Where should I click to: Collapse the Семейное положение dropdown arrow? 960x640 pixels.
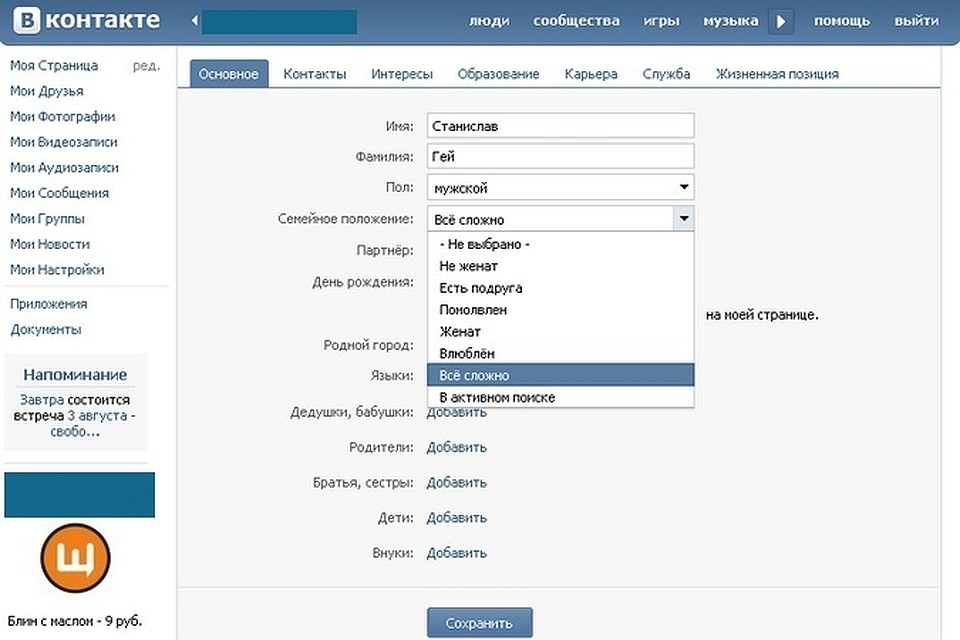click(684, 219)
